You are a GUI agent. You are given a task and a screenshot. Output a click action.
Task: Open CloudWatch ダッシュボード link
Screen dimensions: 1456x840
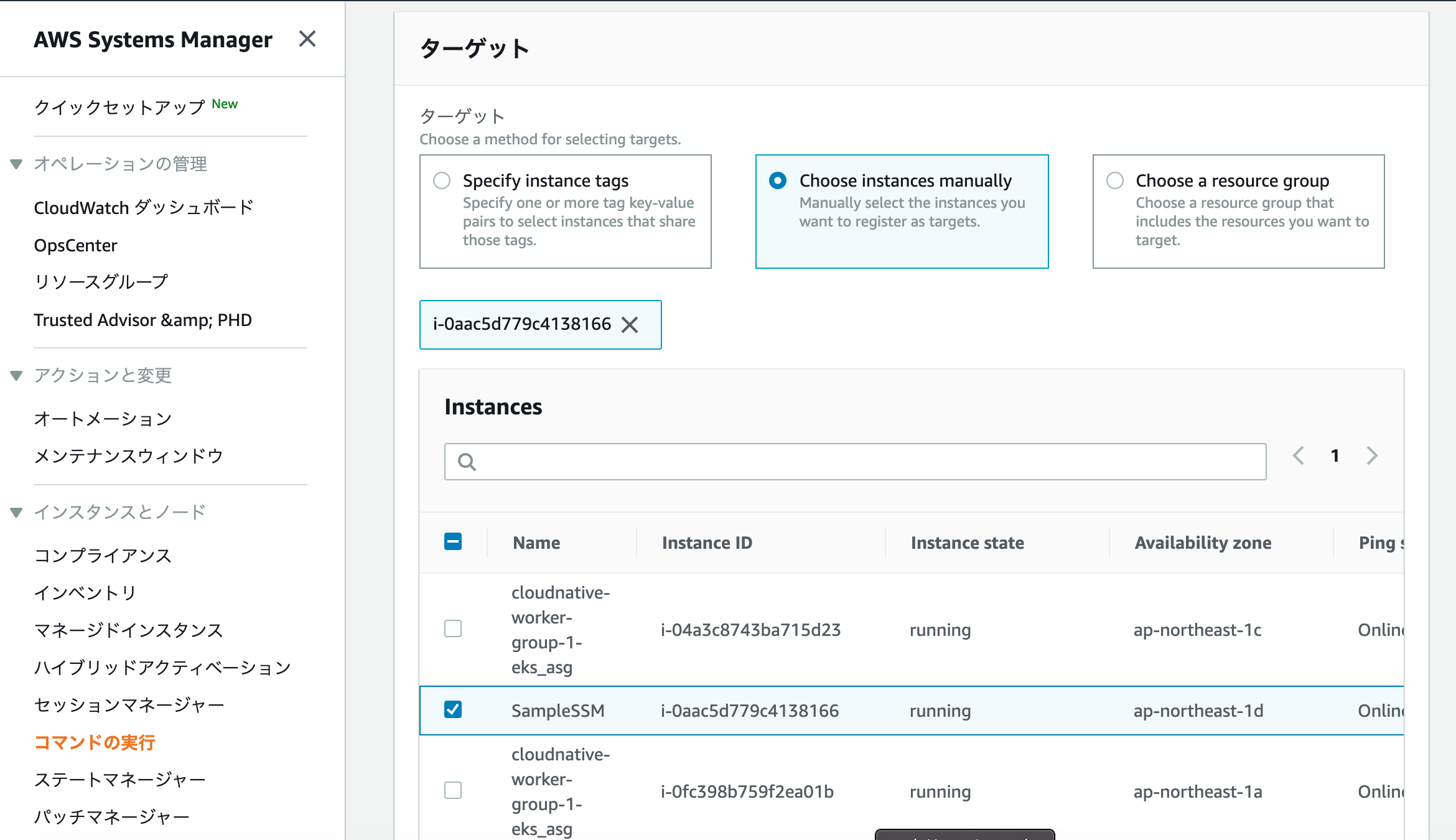point(144,207)
